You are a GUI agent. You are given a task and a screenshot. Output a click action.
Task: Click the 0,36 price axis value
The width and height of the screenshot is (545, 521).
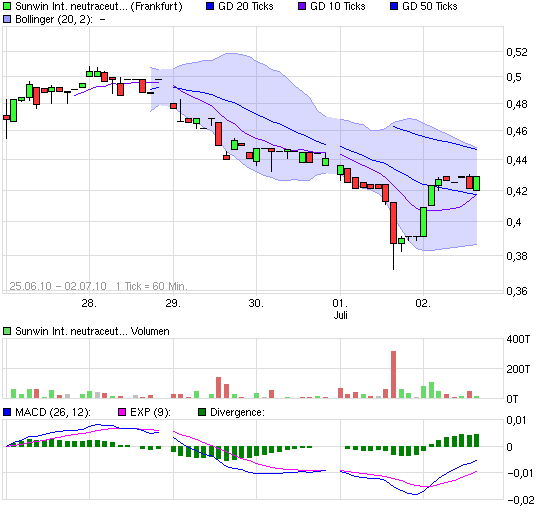click(x=517, y=291)
